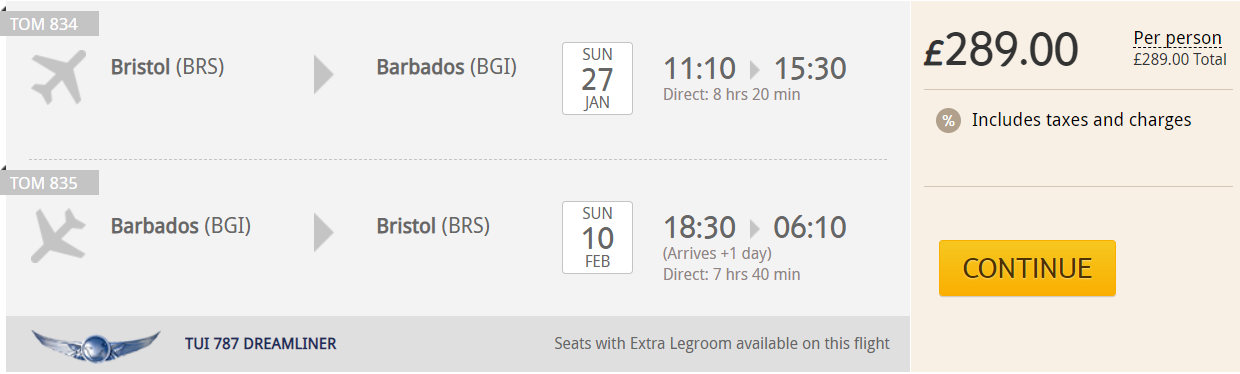Click Seats with Extra Legroom notice
1240x374 pixels.
[x=722, y=344]
